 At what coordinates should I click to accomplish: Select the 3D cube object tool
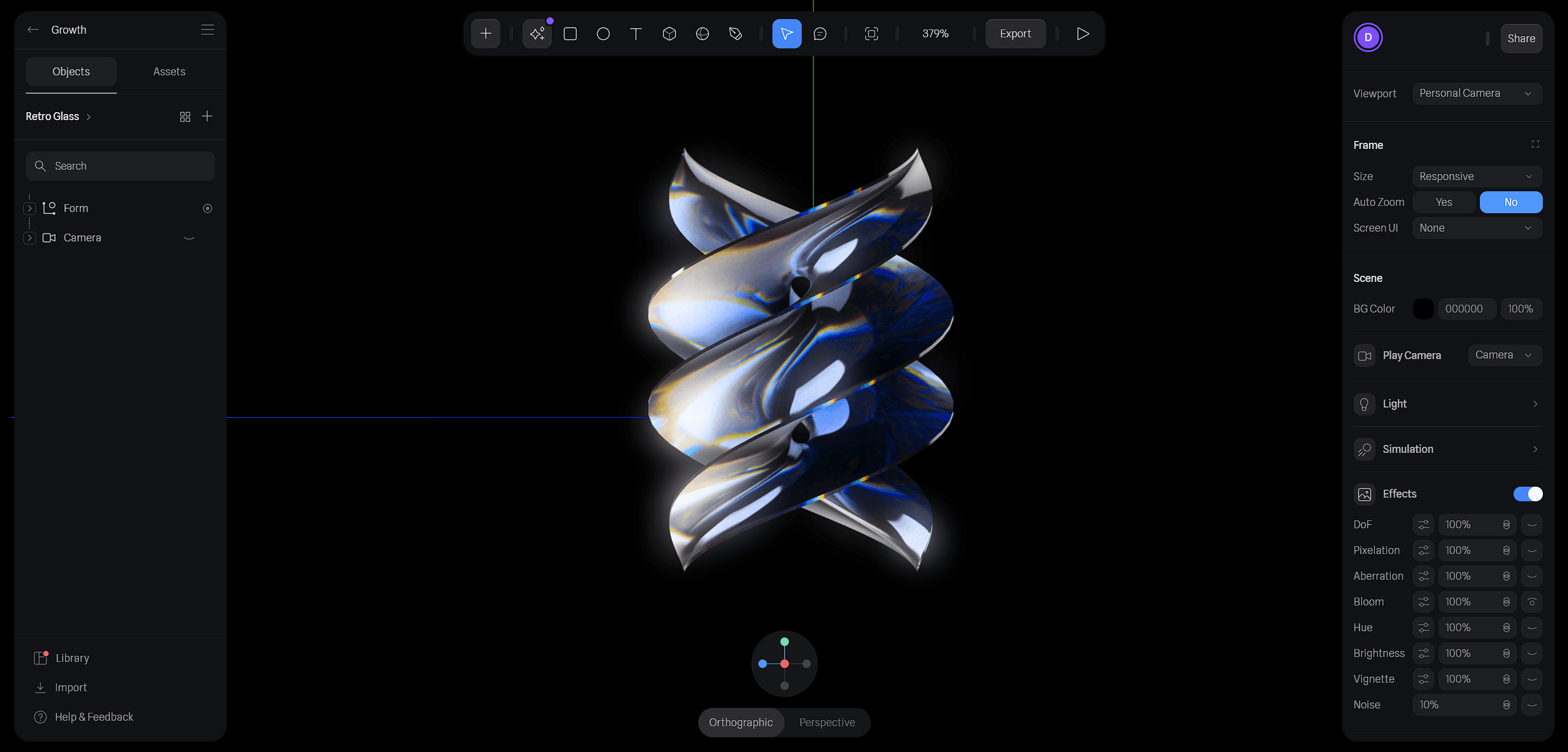pos(669,34)
